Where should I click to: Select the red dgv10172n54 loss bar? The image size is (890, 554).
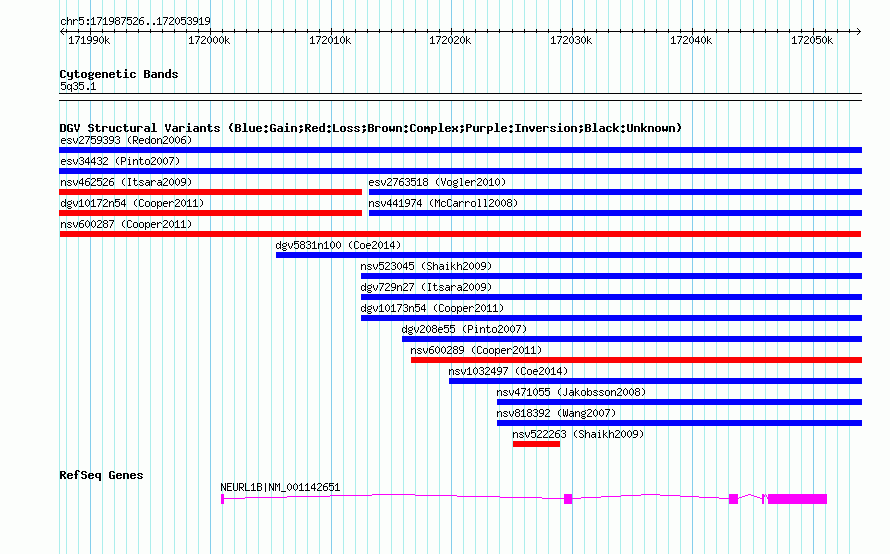pyautogui.click(x=211, y=213)
